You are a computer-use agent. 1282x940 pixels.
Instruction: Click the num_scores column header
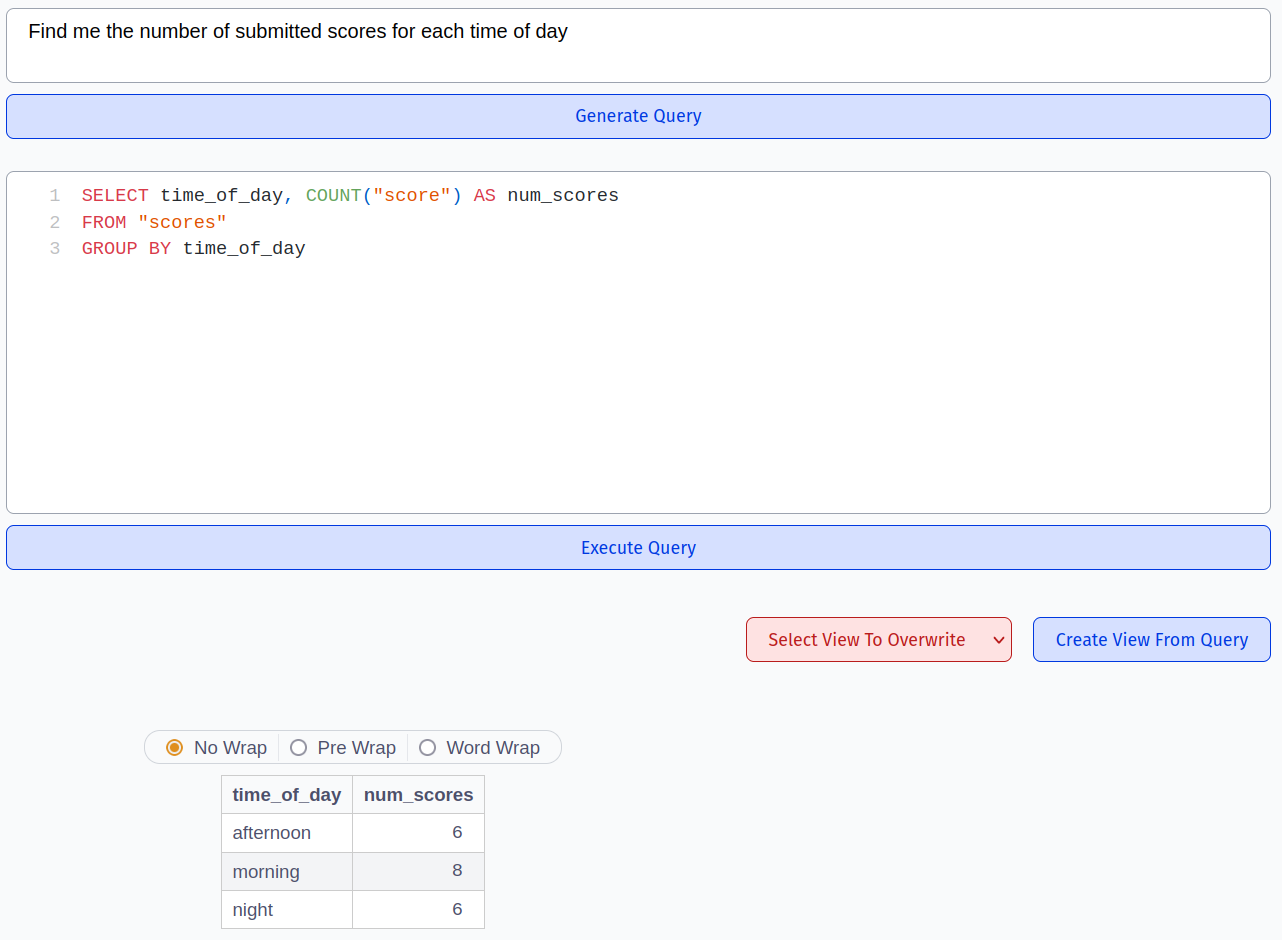click(418, 795)
